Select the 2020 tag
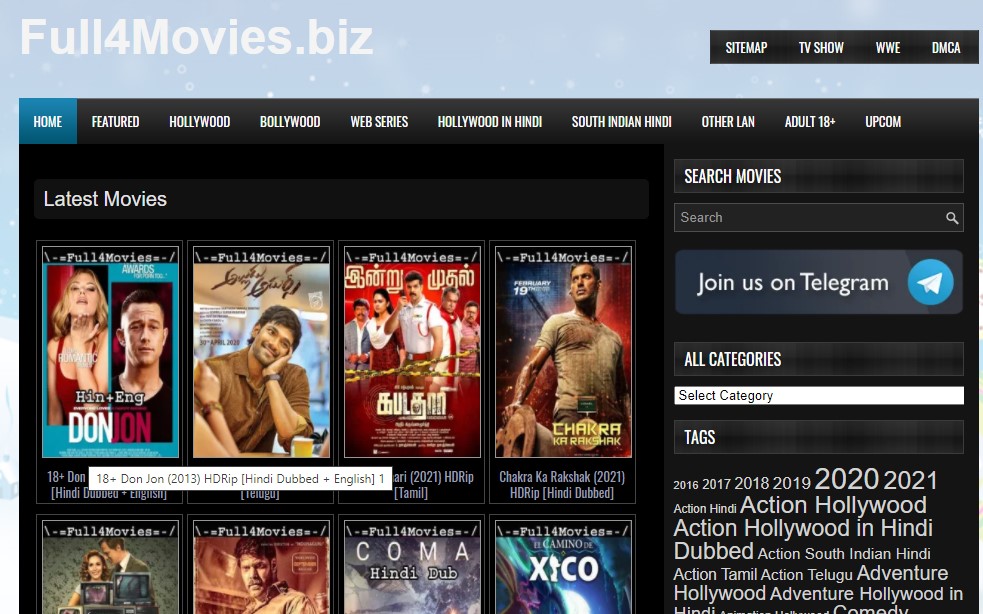Image resolution: width=983 pixels, height=614 pixels. coord(846,479)
